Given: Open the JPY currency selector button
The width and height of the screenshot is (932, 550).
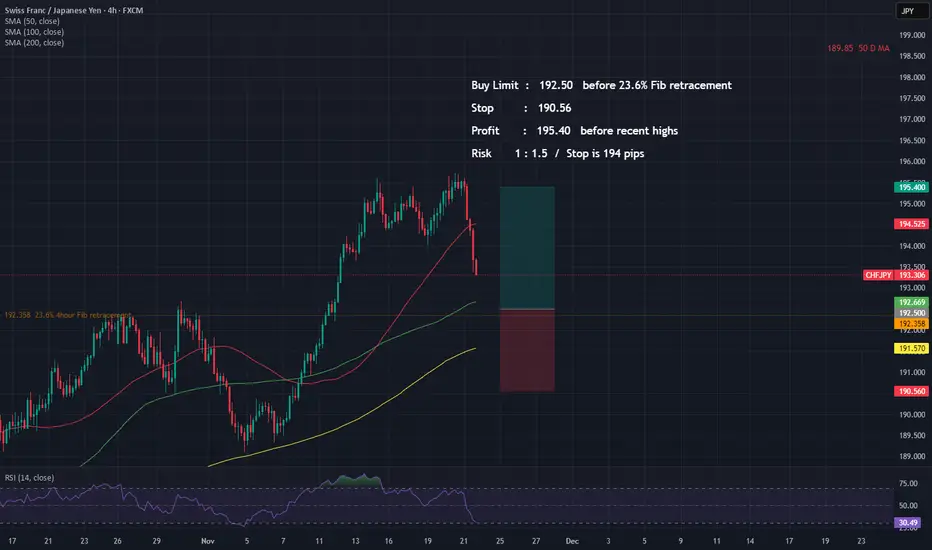Looking at the screenshot, I should 912,11.
